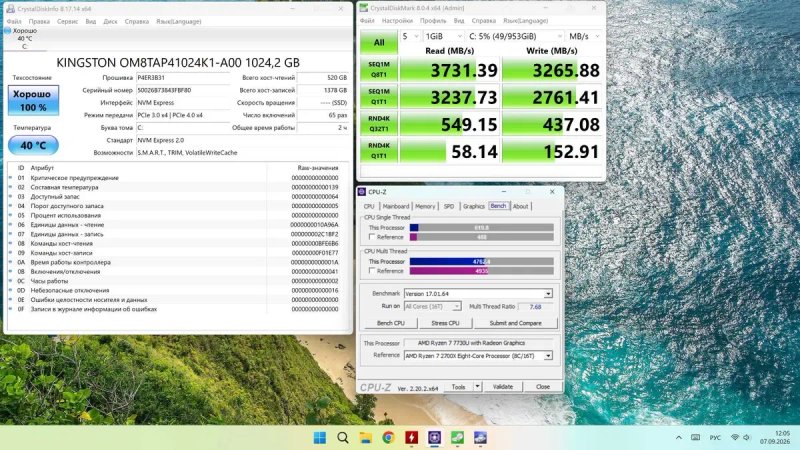Click the CPU-Z title bar app icon
Image resolution: width=800 pixels, height=450 pixels.
pos(362,192)
